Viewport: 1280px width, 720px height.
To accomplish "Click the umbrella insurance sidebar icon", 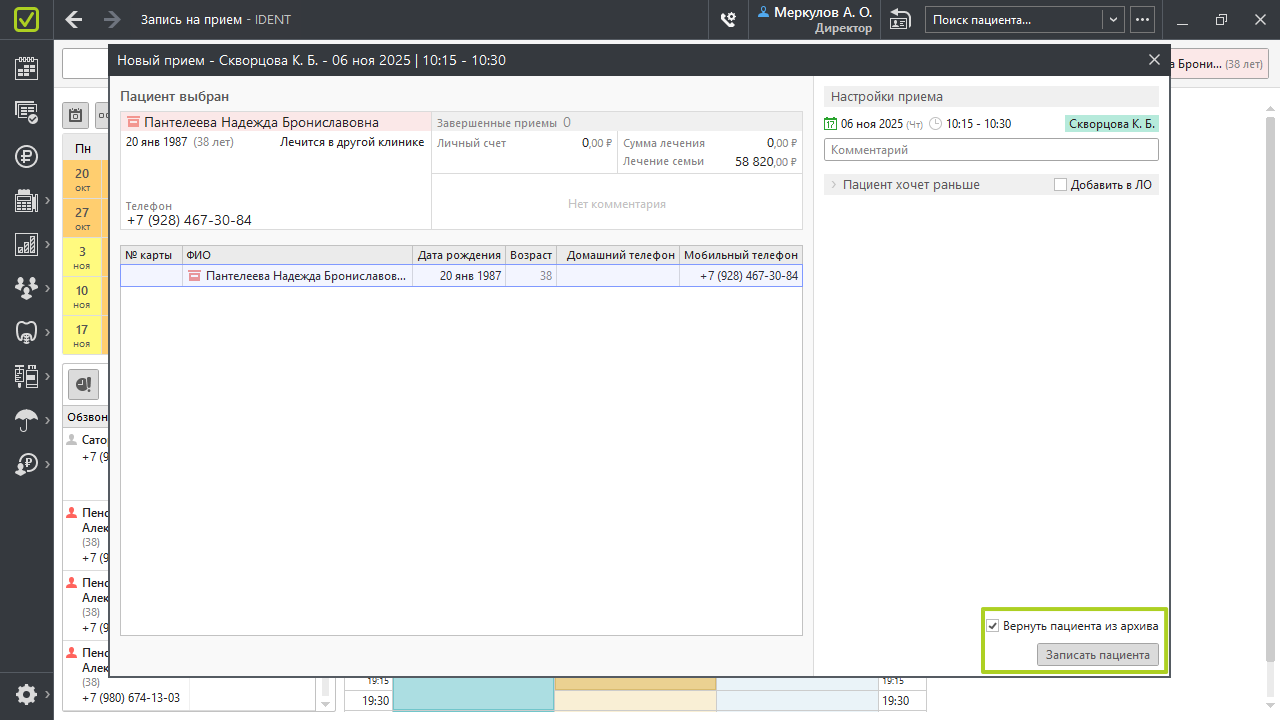I will pyautogui.click(x=26, y=420).
